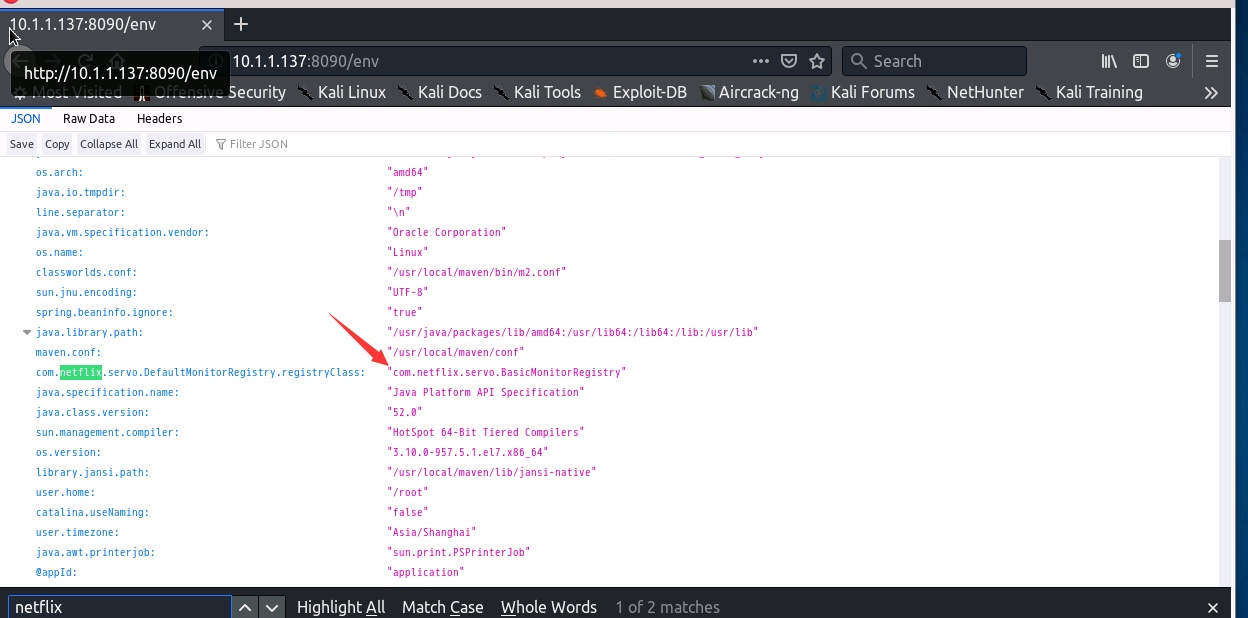Click value "/usr/local/maven/bin/m2.conf"
The height and width of the screenshot is (618, 1248).
point(477,272)
